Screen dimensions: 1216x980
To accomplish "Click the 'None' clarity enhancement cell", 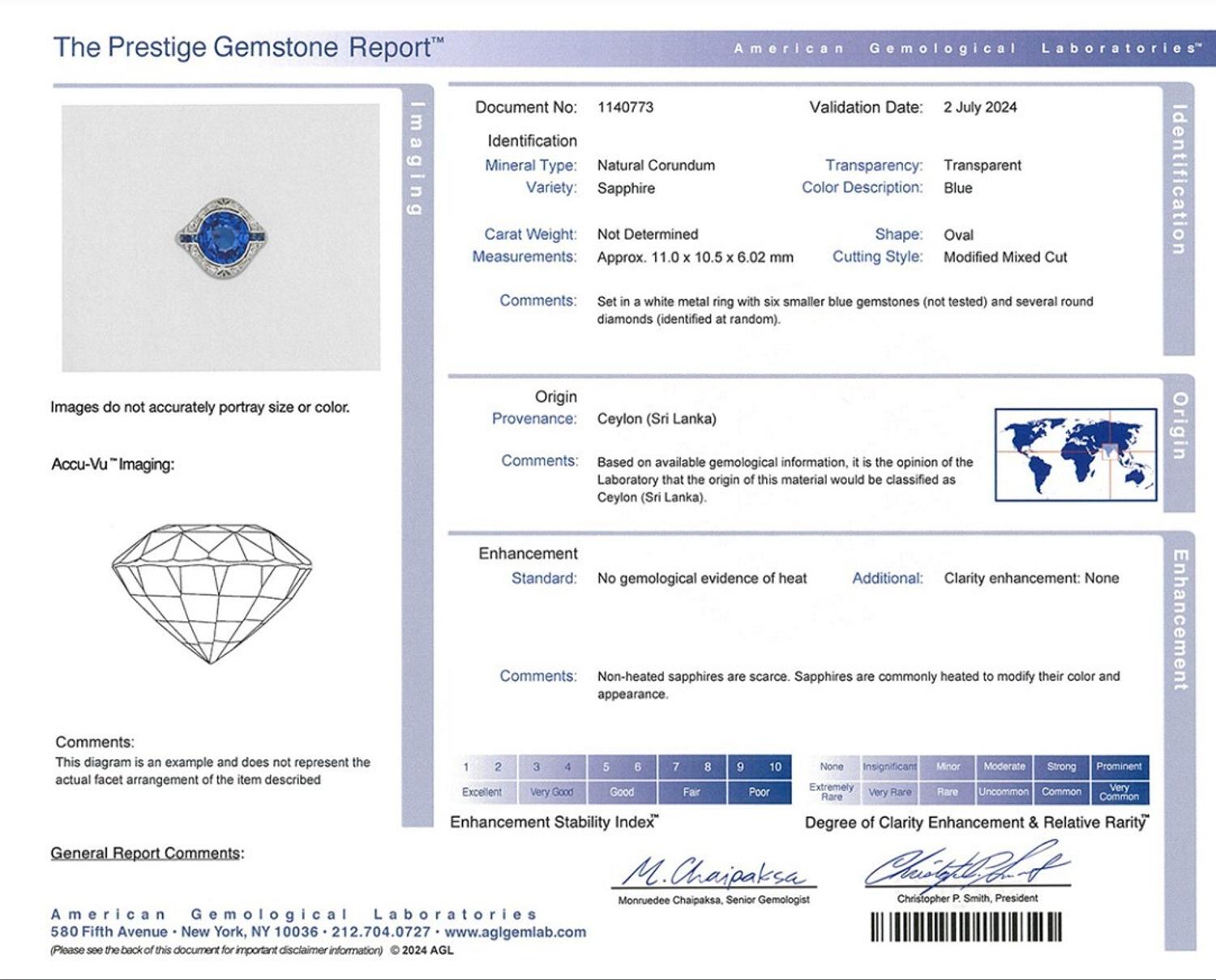I will point(832,766).
